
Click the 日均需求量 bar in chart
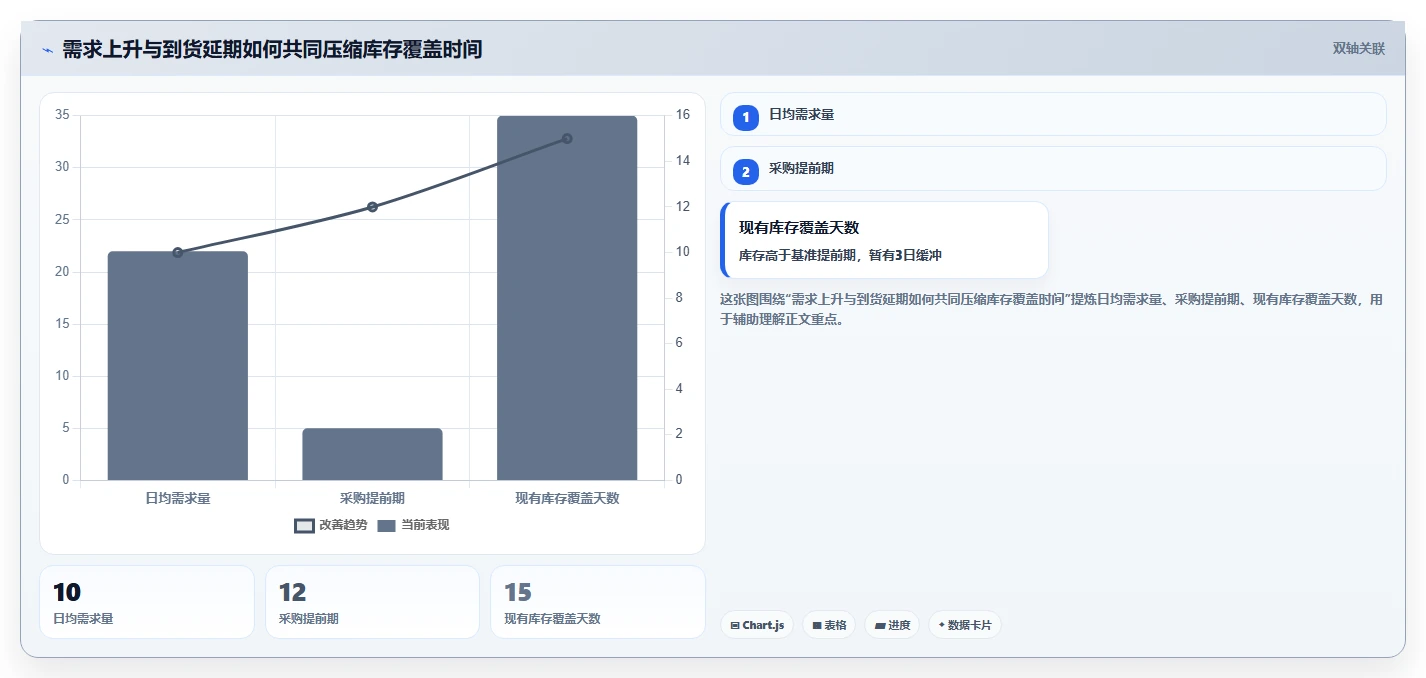coord(178,366)
